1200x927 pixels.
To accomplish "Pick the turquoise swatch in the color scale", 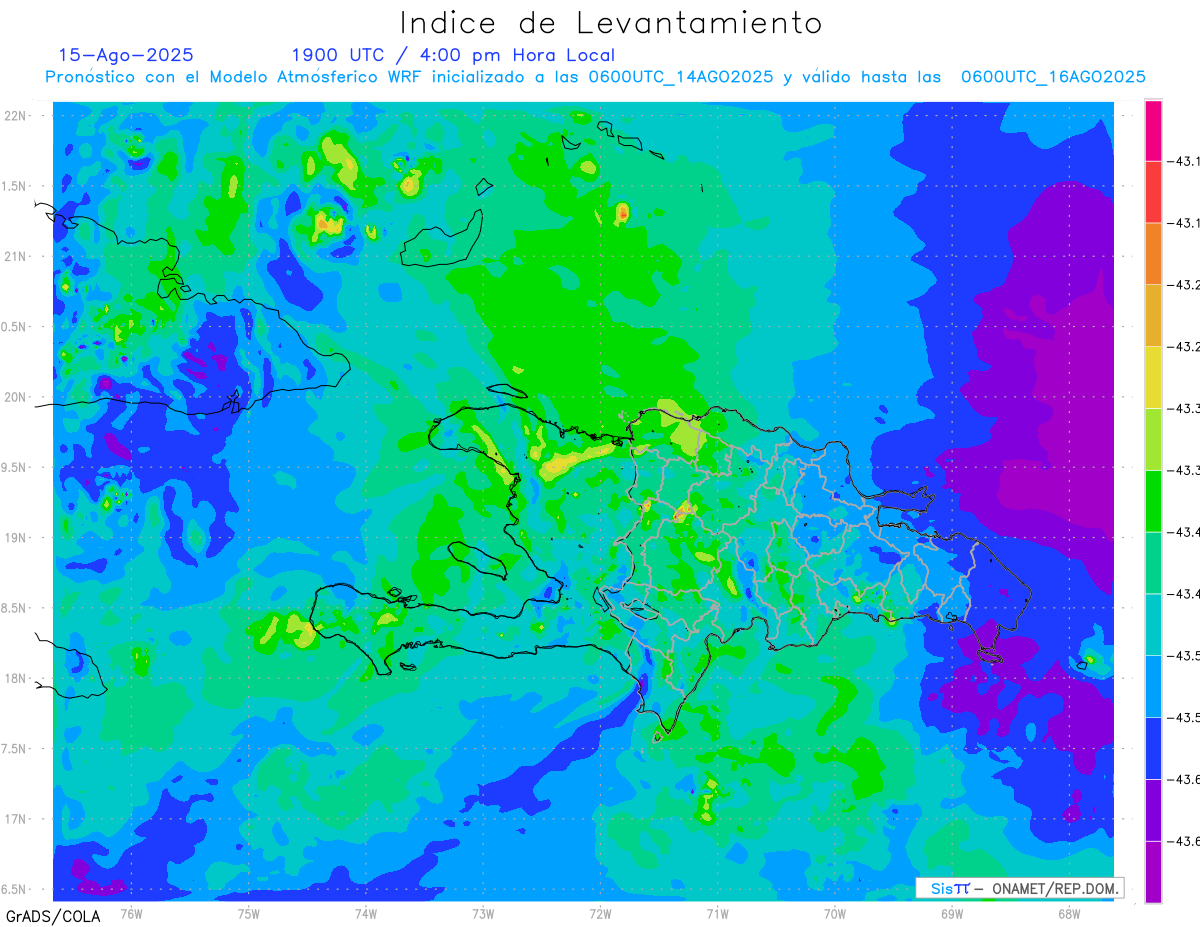I will [x=1153, y=625].
